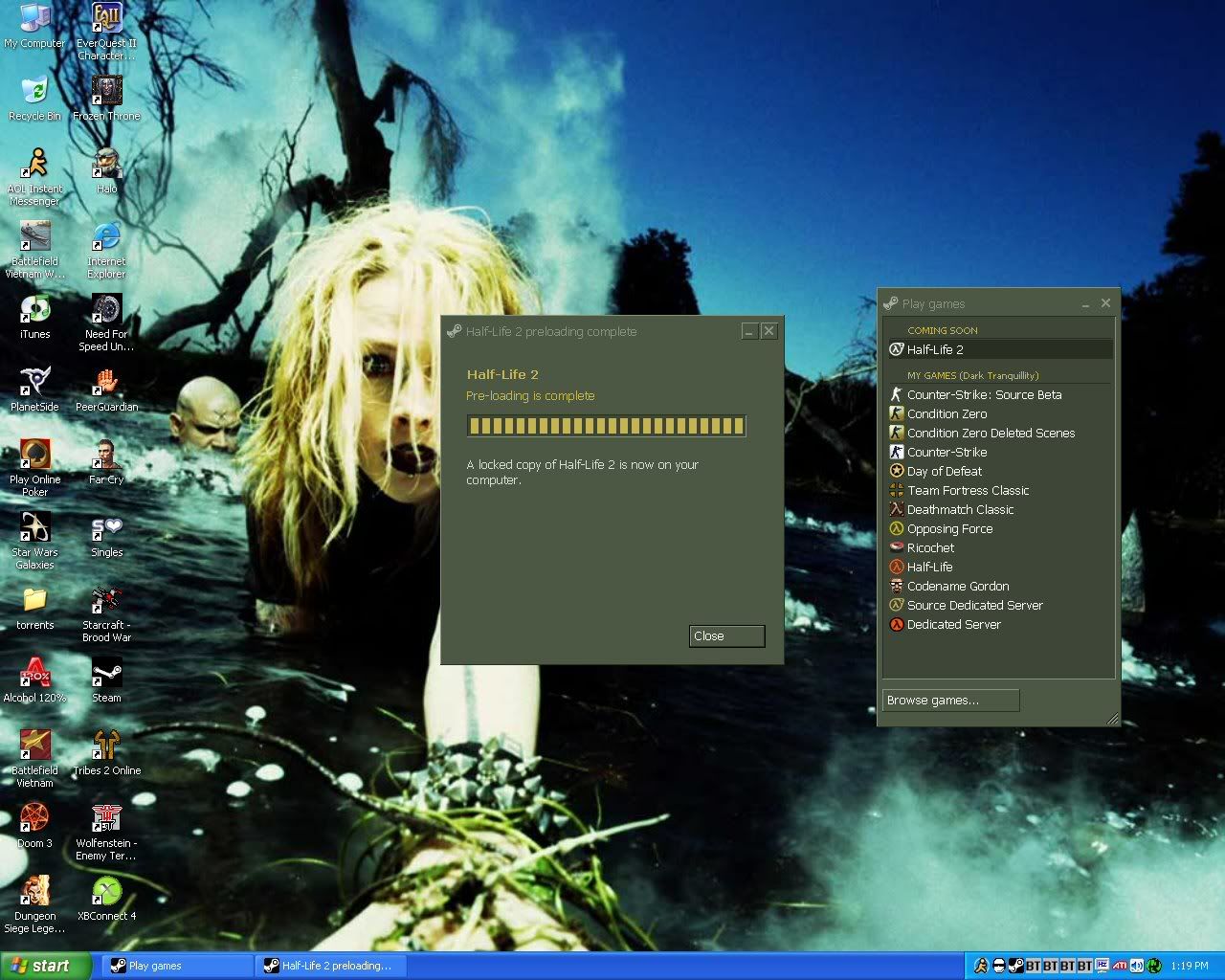The image size is (1225, 980).
Task: Launch the PlanetSide desktop shortcut
Action: point(34,390)
